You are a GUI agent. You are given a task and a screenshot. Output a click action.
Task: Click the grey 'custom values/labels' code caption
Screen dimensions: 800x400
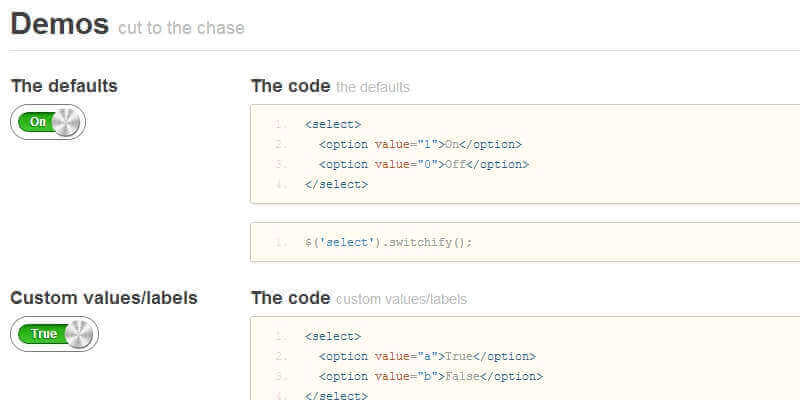click(401, 299)
